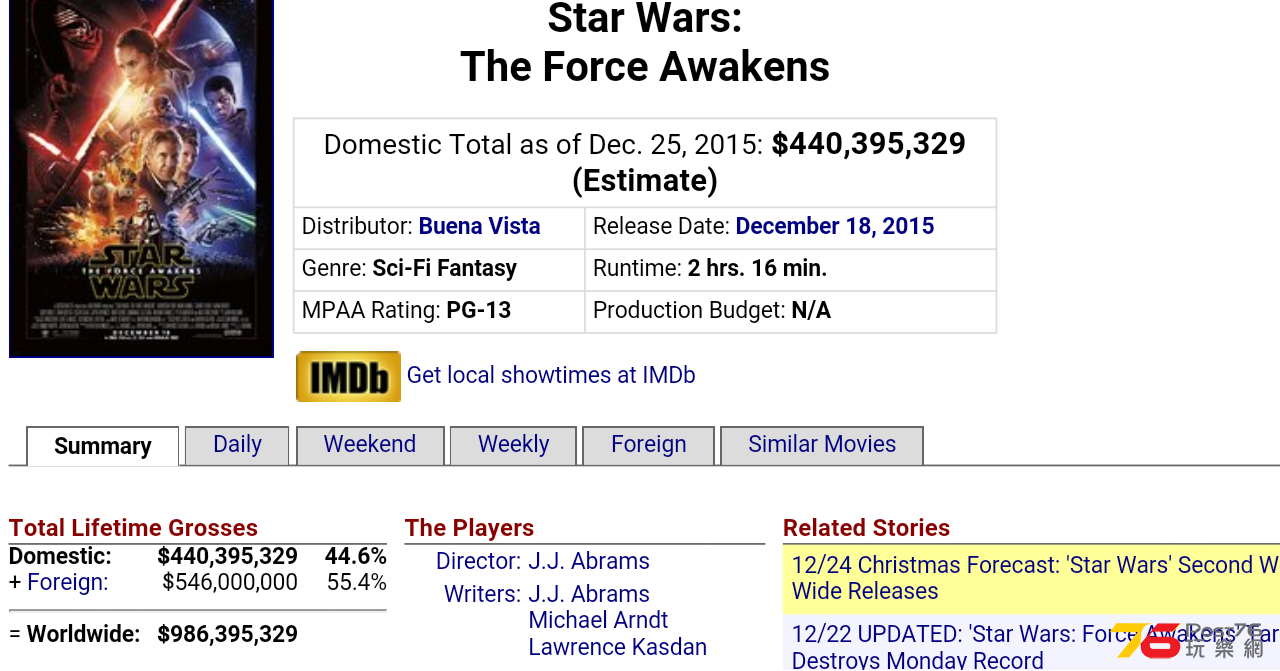Click the Director label link
1280x671 pixels.
[x=478, y=561]
